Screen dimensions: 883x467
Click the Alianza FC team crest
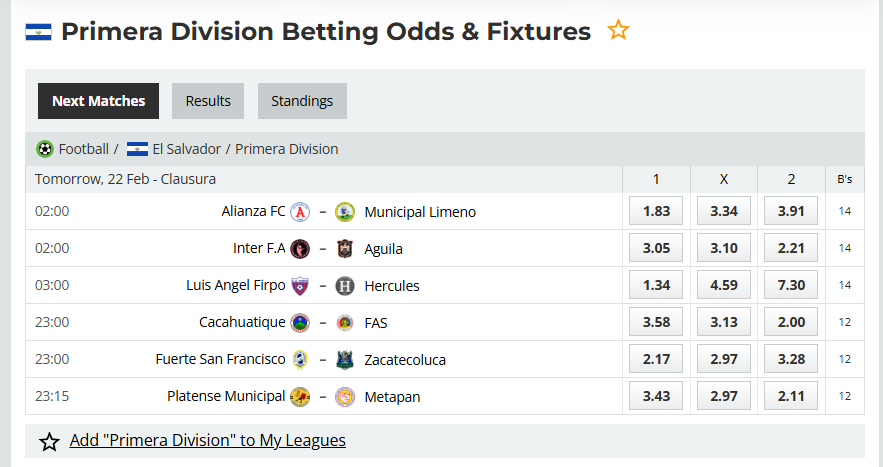(300, 212)
